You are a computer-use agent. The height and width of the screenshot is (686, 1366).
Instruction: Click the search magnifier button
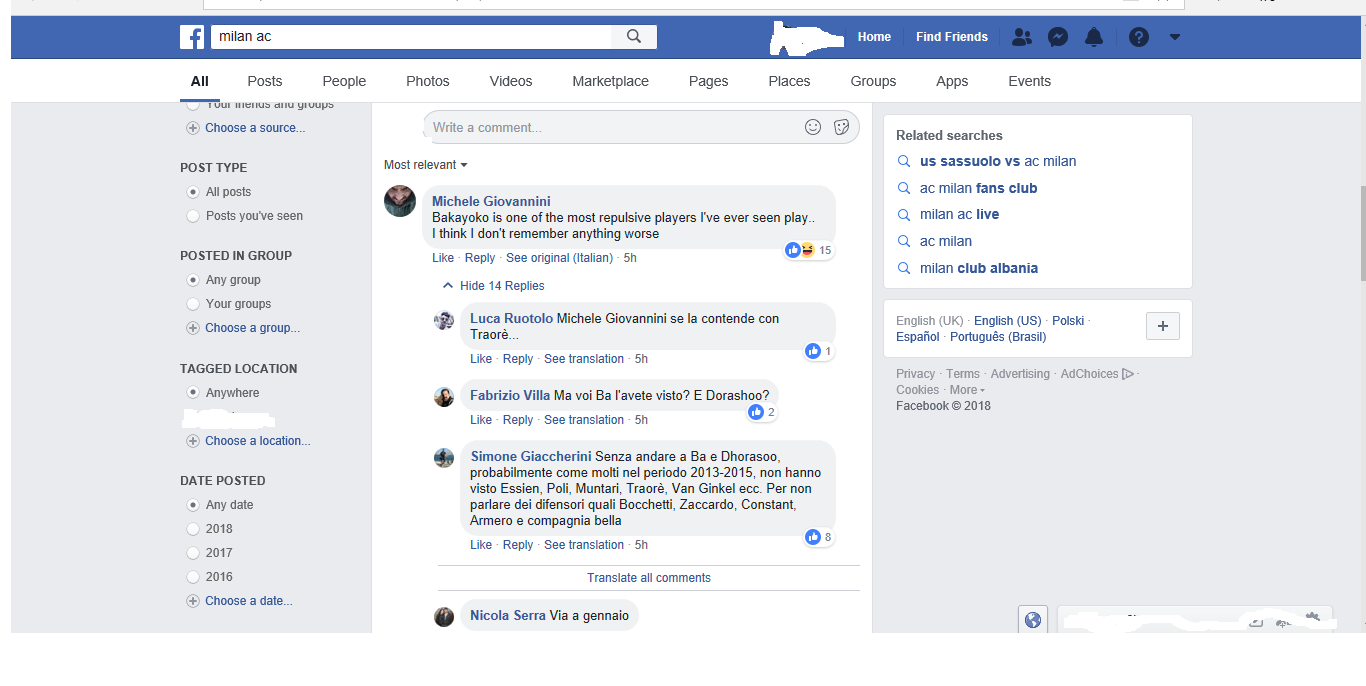point(634,37)
